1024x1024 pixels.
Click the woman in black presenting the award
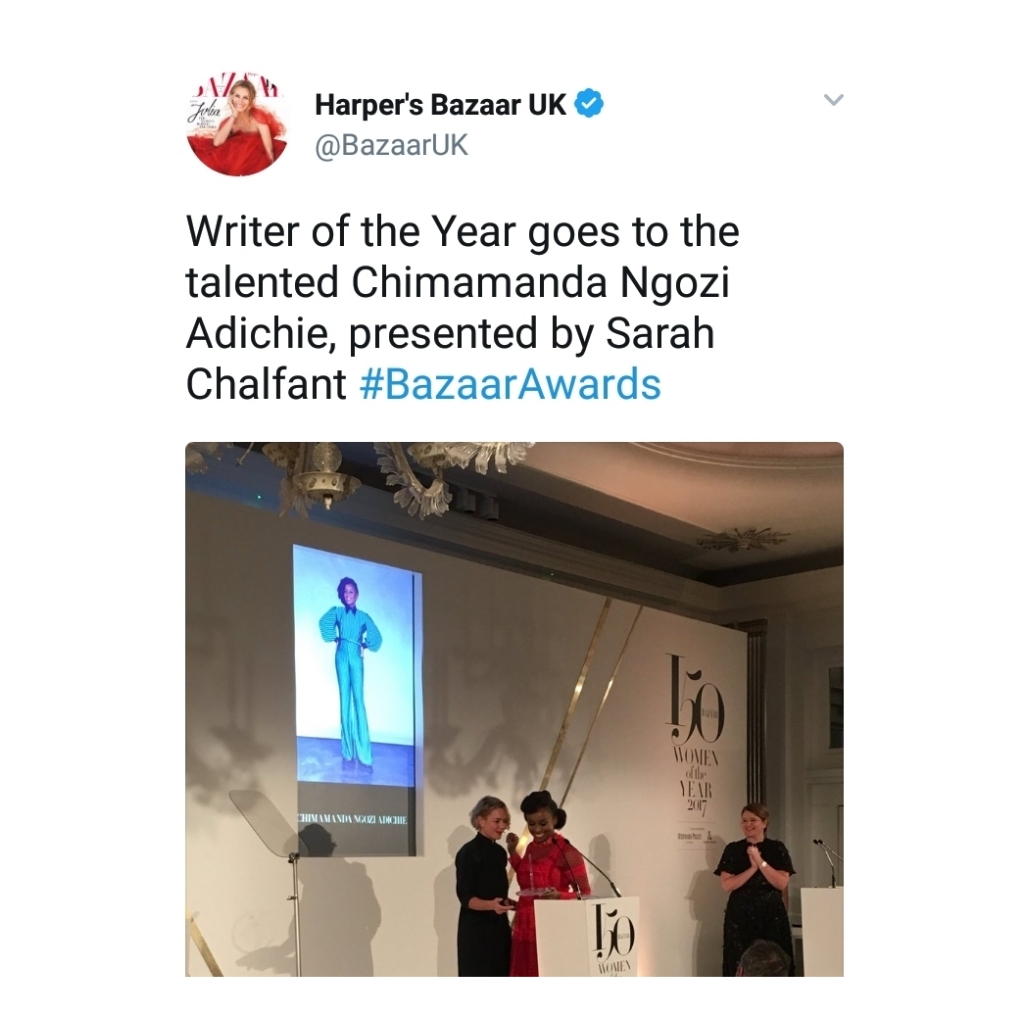482,885
